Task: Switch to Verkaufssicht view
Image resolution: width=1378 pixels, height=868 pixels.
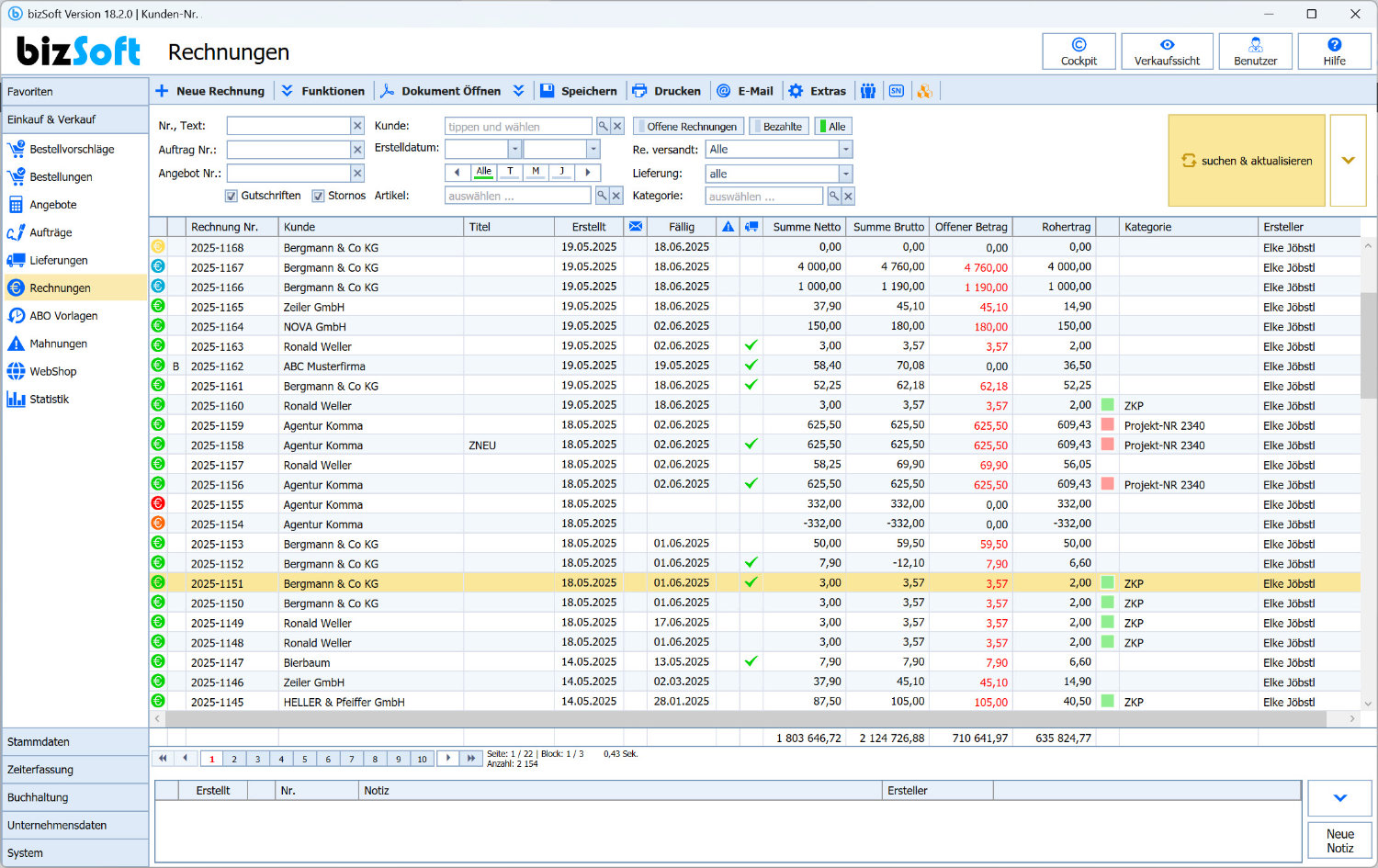Action: pyautogui.click(x=1167, y=51)
